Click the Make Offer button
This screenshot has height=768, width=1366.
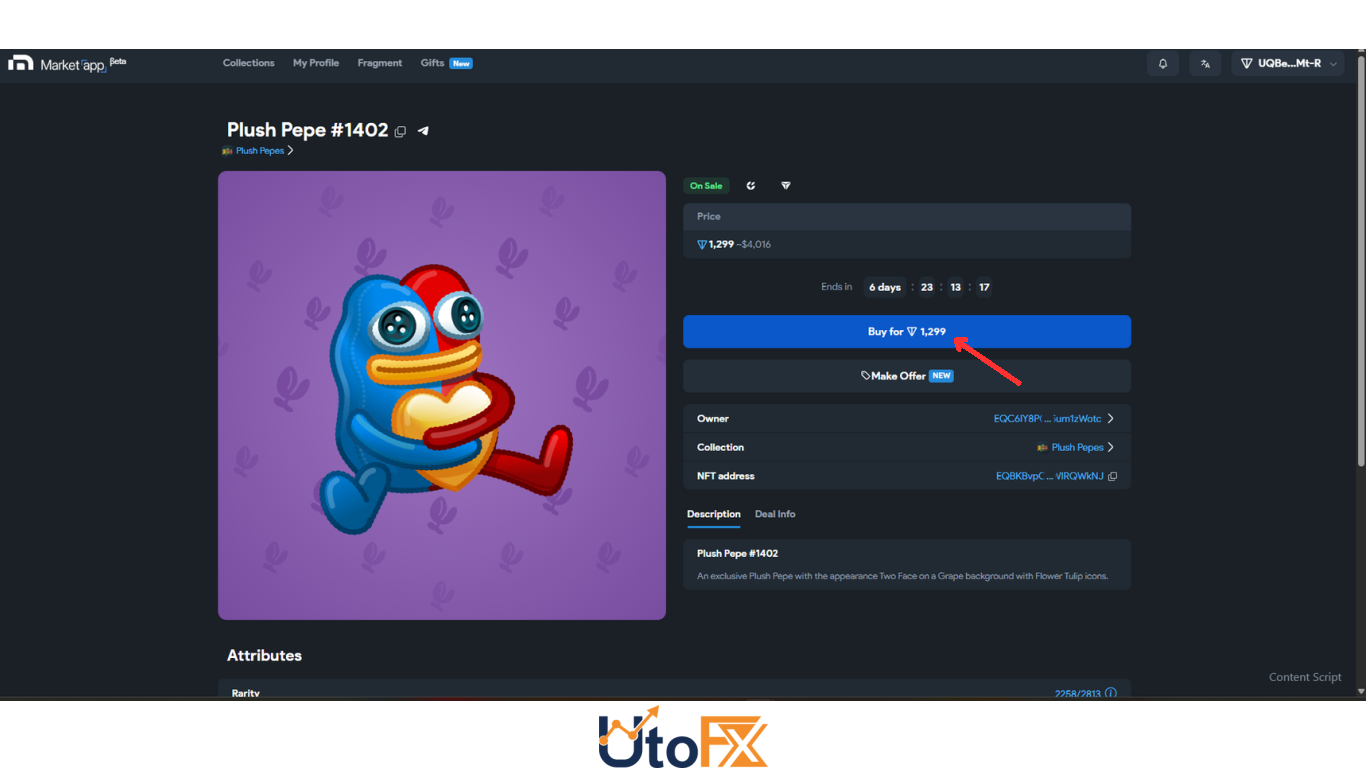pos(907,376)
